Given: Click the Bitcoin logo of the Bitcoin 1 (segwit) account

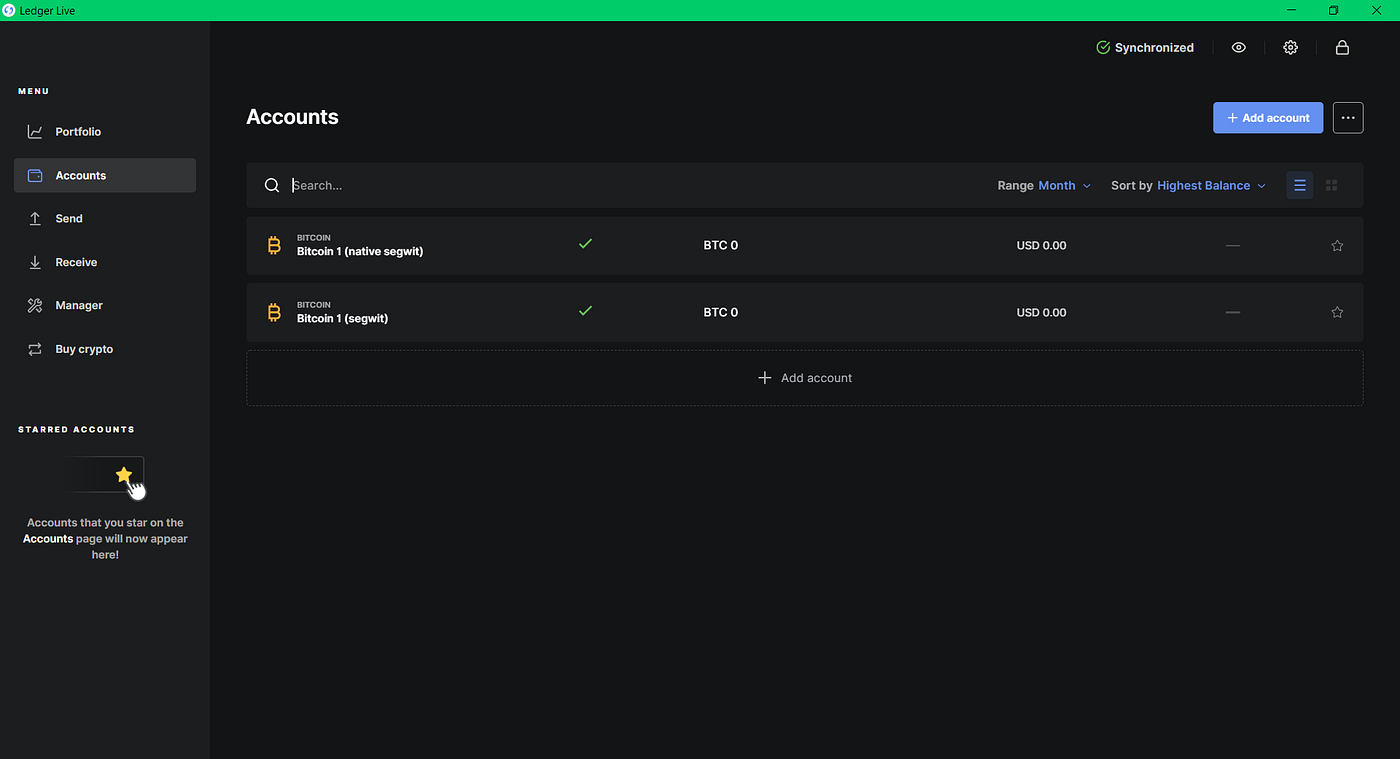Looking at the screenshot, I should tap(274, 313).
